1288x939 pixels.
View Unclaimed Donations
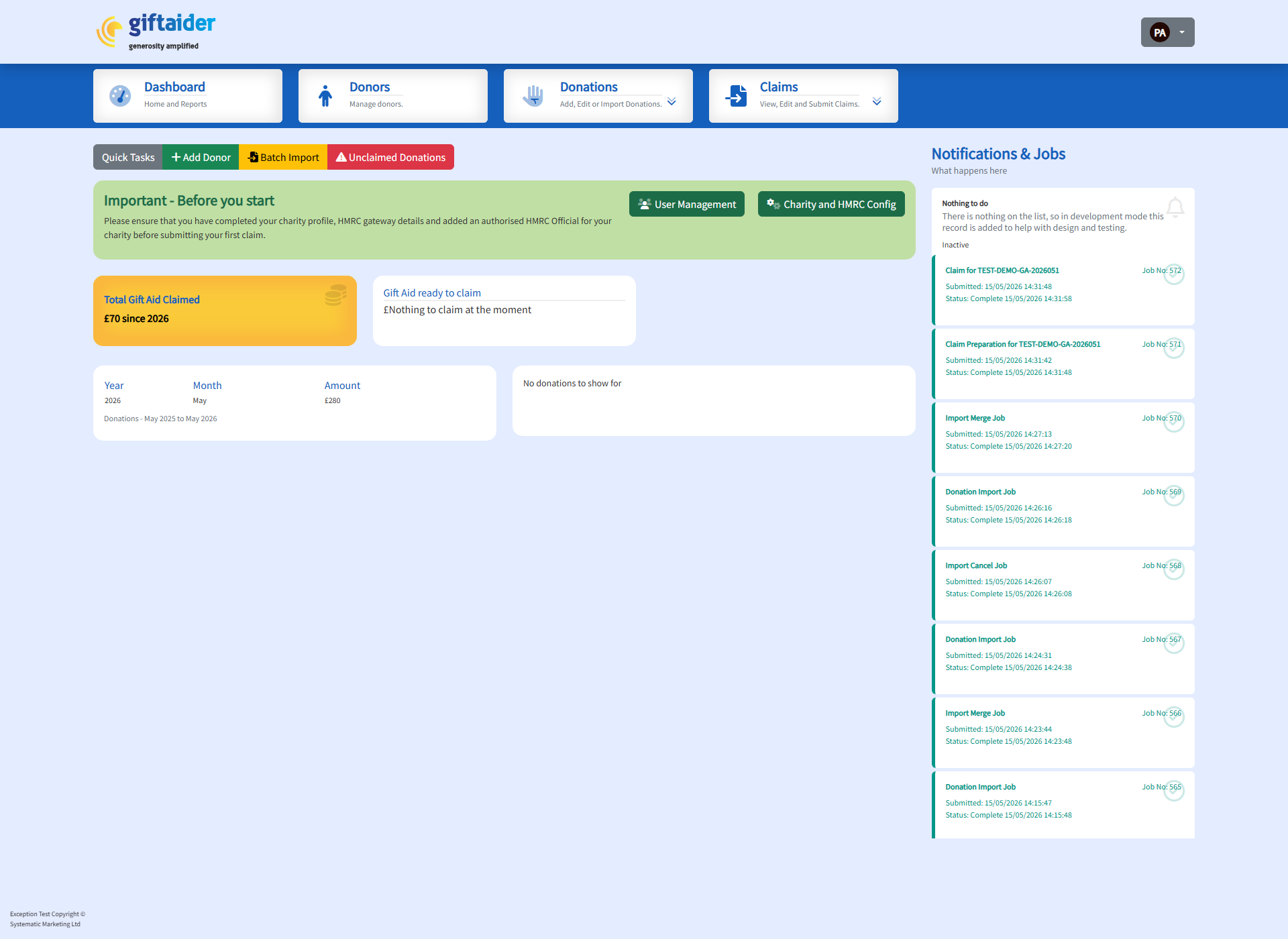tap(390, 157)
